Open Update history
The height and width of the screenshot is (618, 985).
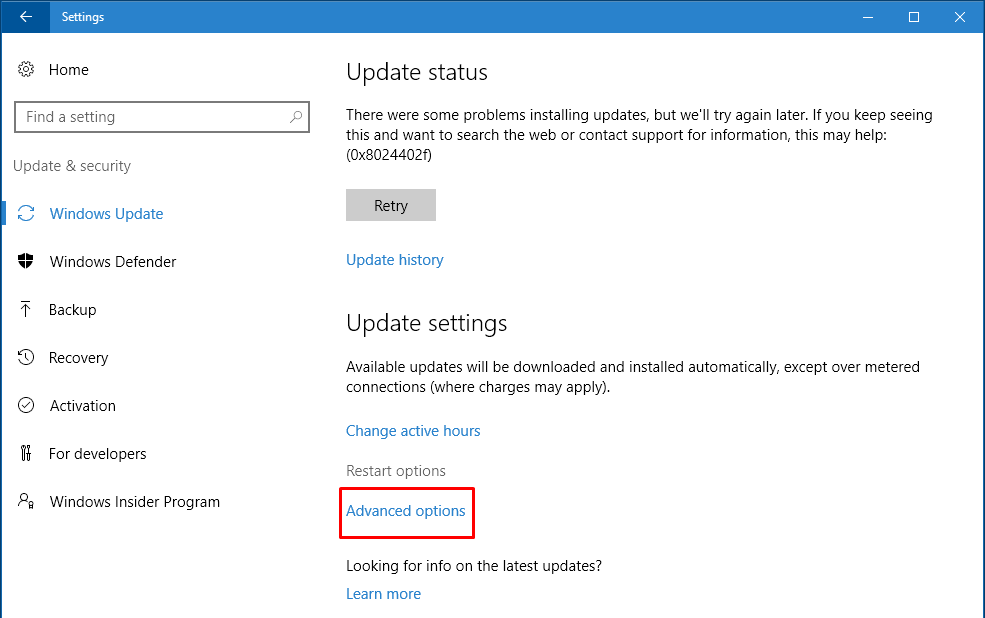pos(394,259)
